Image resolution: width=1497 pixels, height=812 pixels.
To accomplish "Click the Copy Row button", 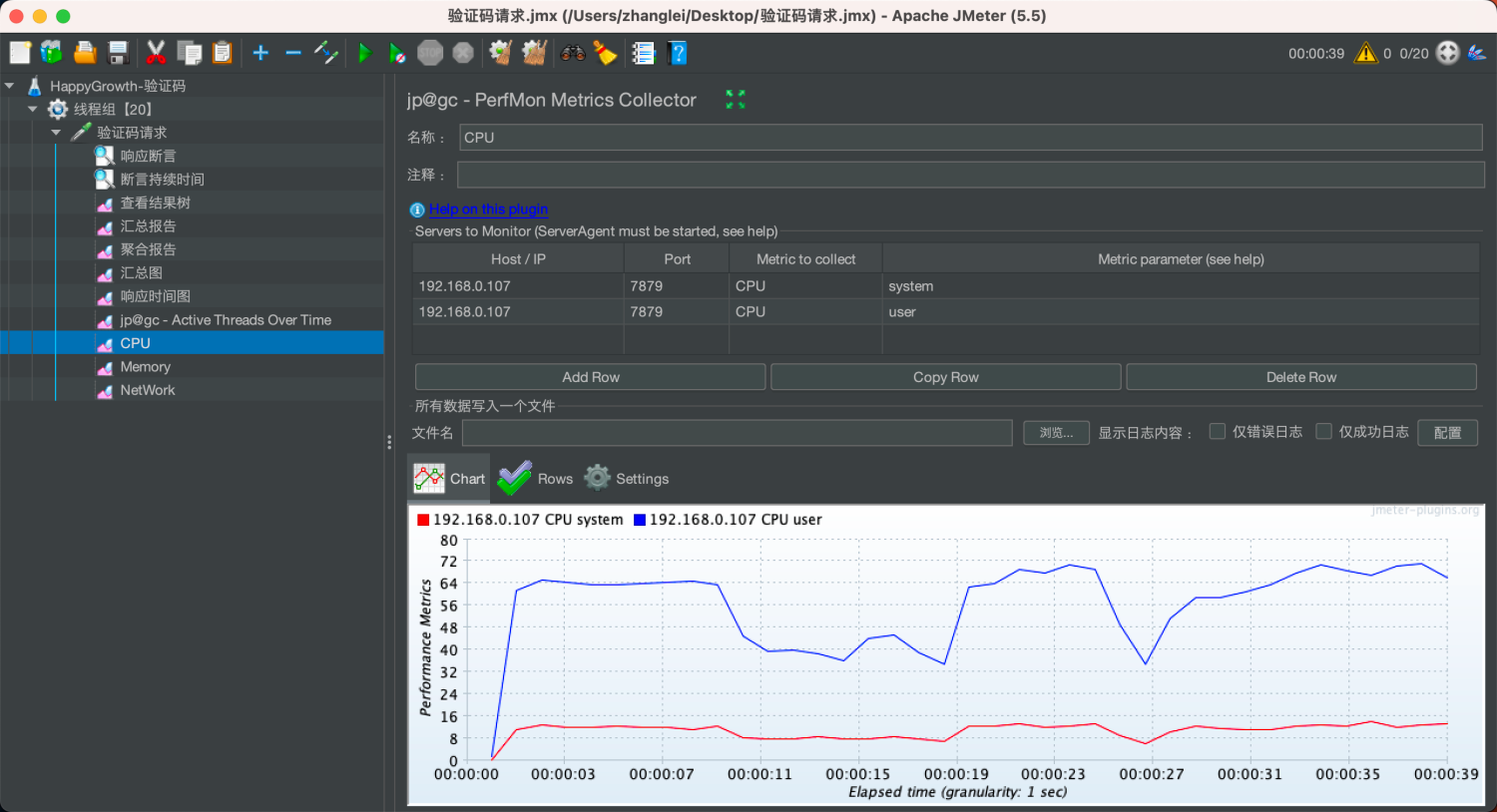I will 946,377.
